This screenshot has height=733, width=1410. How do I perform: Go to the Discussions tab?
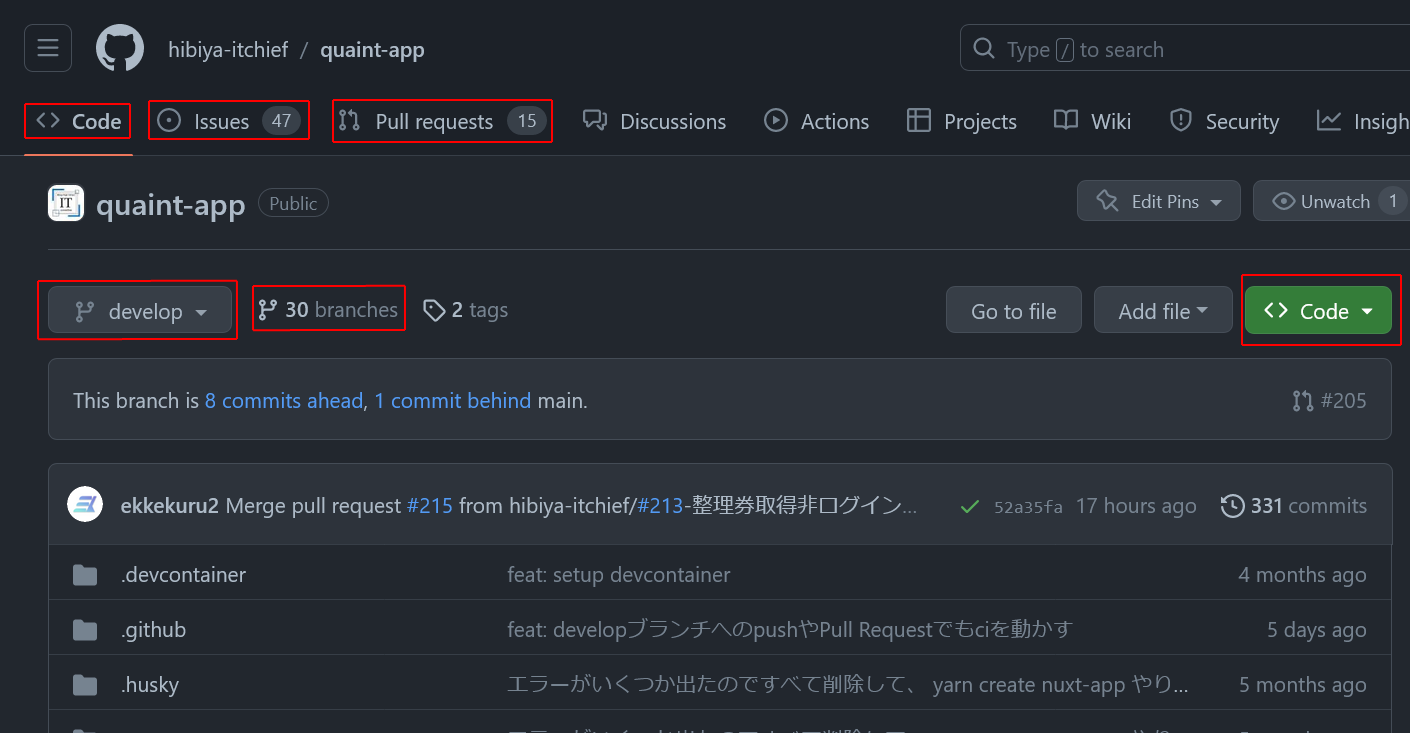(655, 122)
